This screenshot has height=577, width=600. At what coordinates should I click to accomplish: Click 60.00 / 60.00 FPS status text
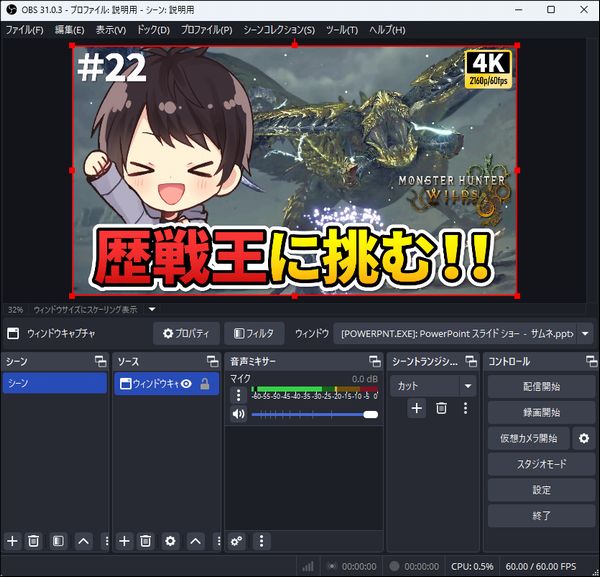tap(540, 566)
